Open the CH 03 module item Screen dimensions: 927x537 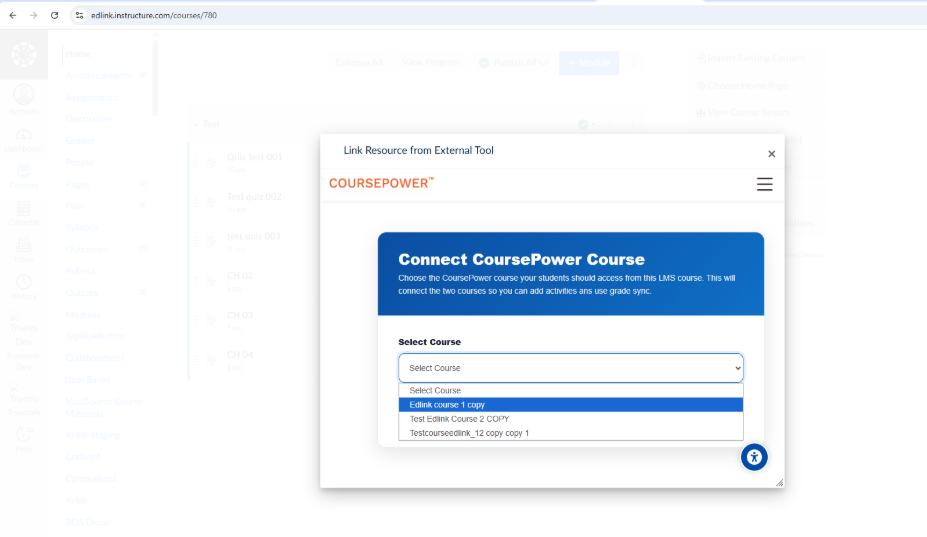click(240, 316)
